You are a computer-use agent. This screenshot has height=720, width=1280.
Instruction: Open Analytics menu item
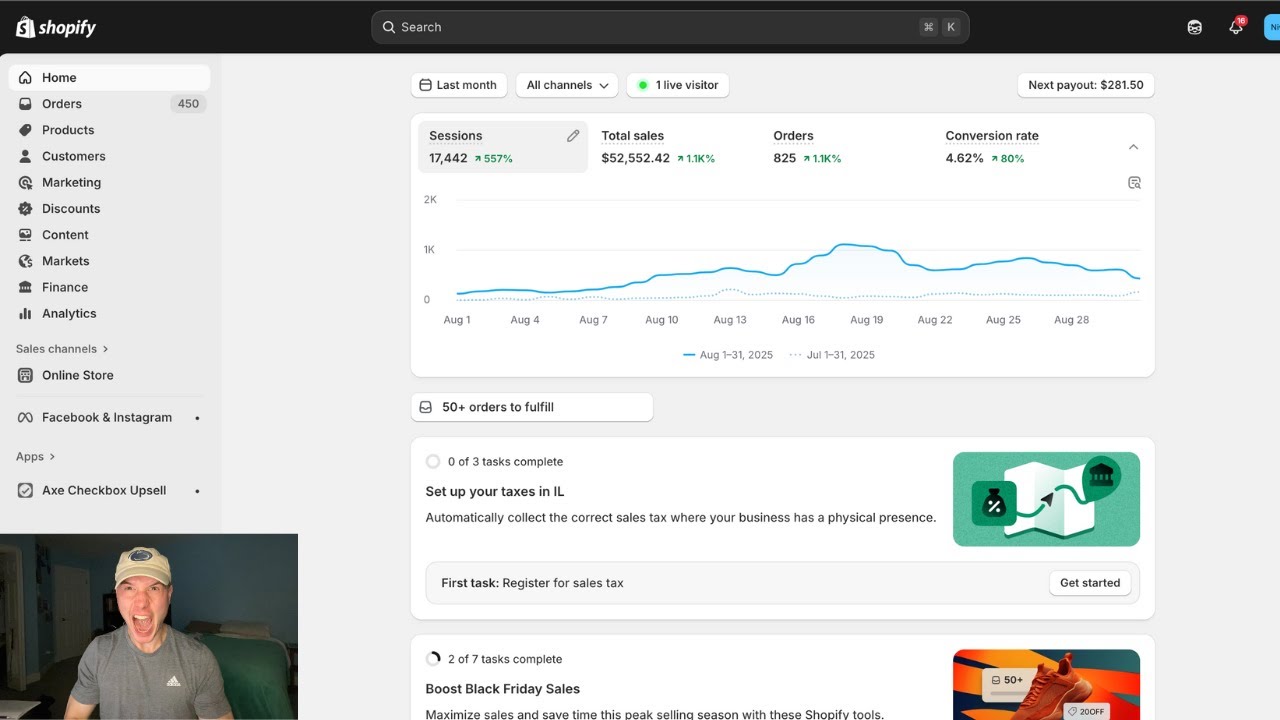(109, 313)
